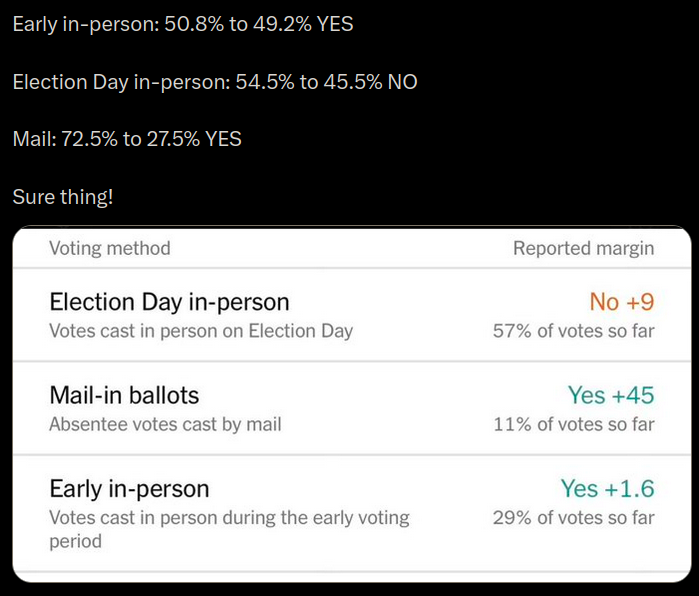Click the '57% of votes so far' label
Screen dimensions: 699x596
[x=573, y=331]
